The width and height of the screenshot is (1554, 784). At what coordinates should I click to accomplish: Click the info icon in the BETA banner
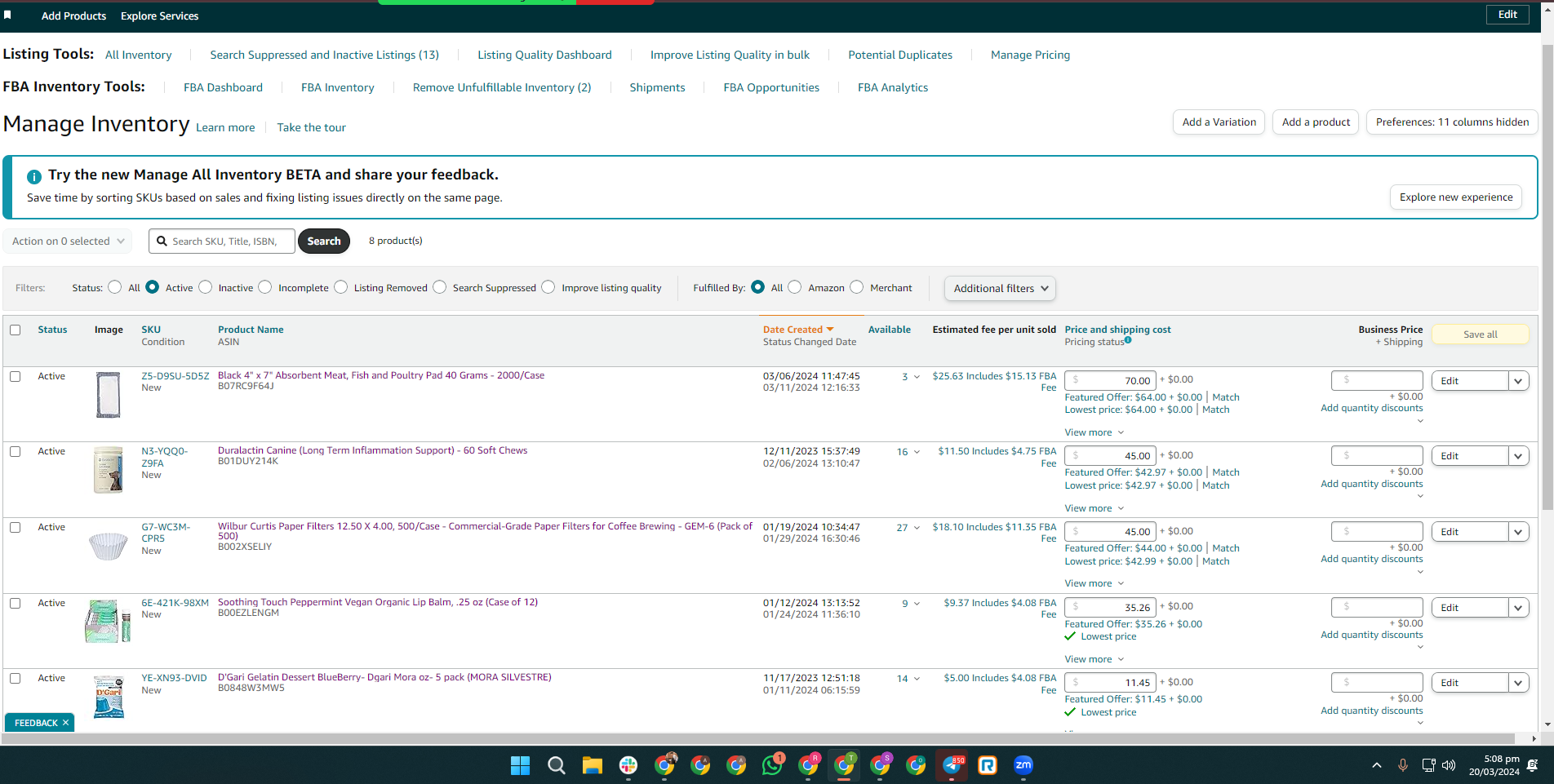34,176
